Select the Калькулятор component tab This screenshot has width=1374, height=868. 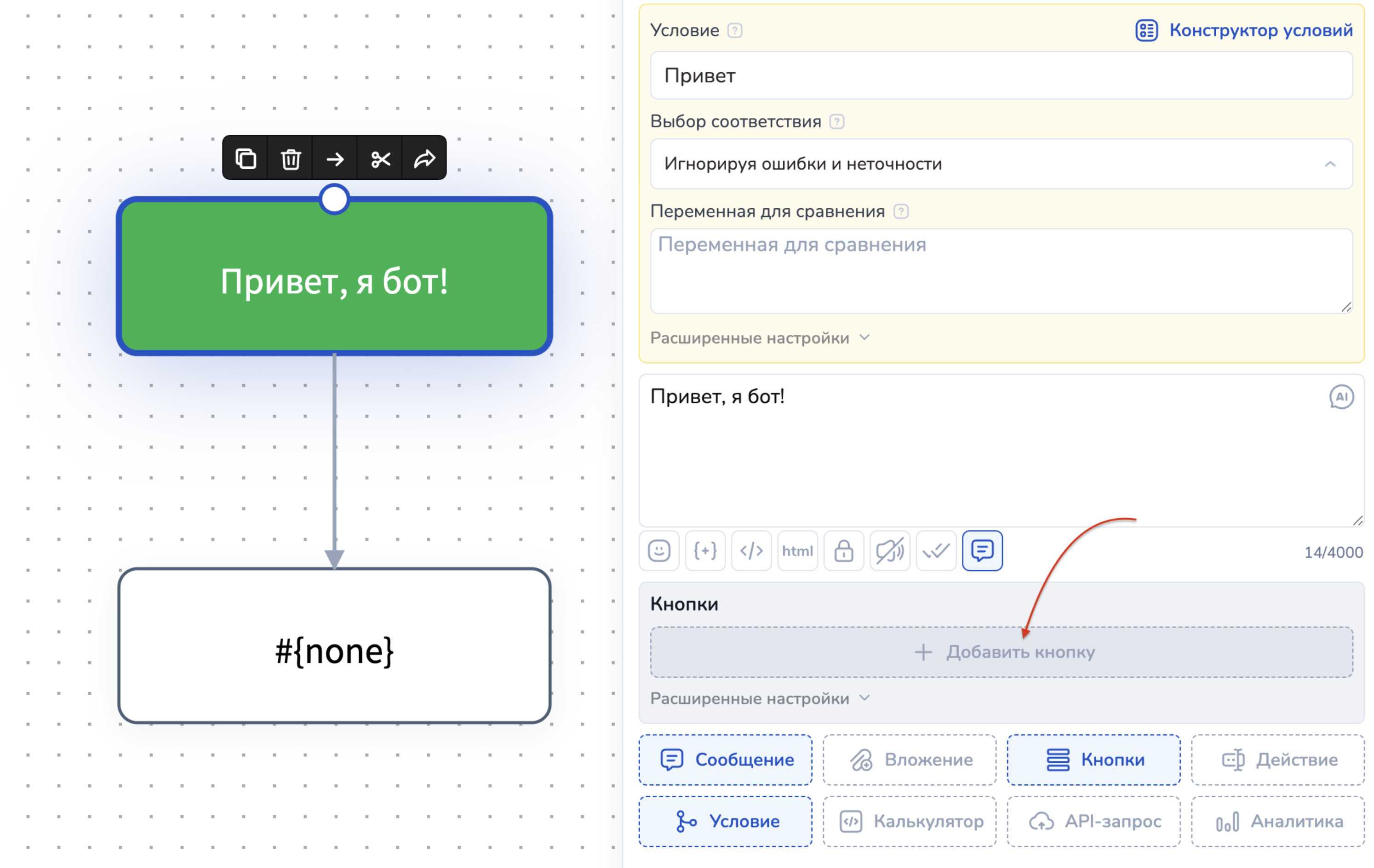(910, 821)
